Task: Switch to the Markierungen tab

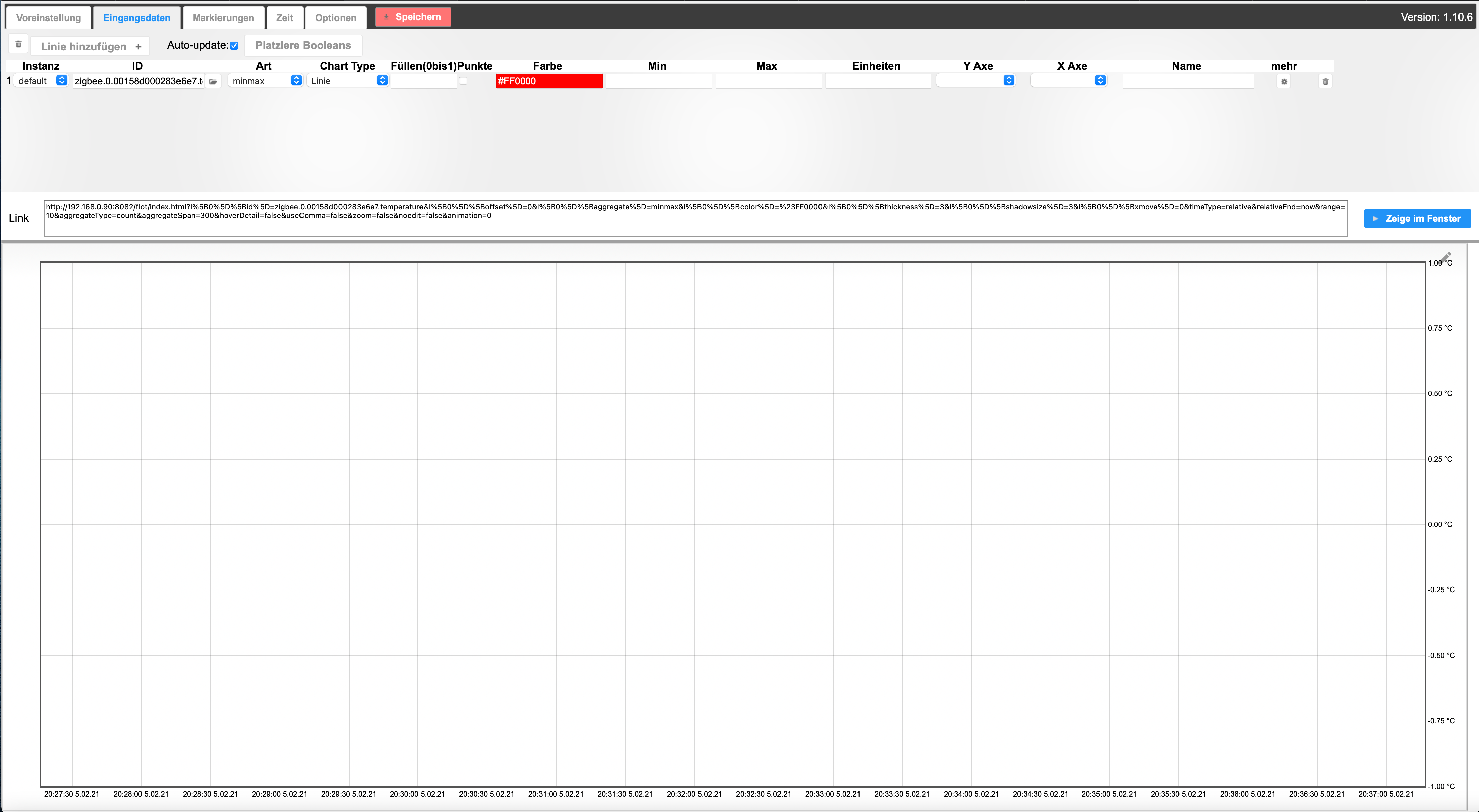Action: 223,18
